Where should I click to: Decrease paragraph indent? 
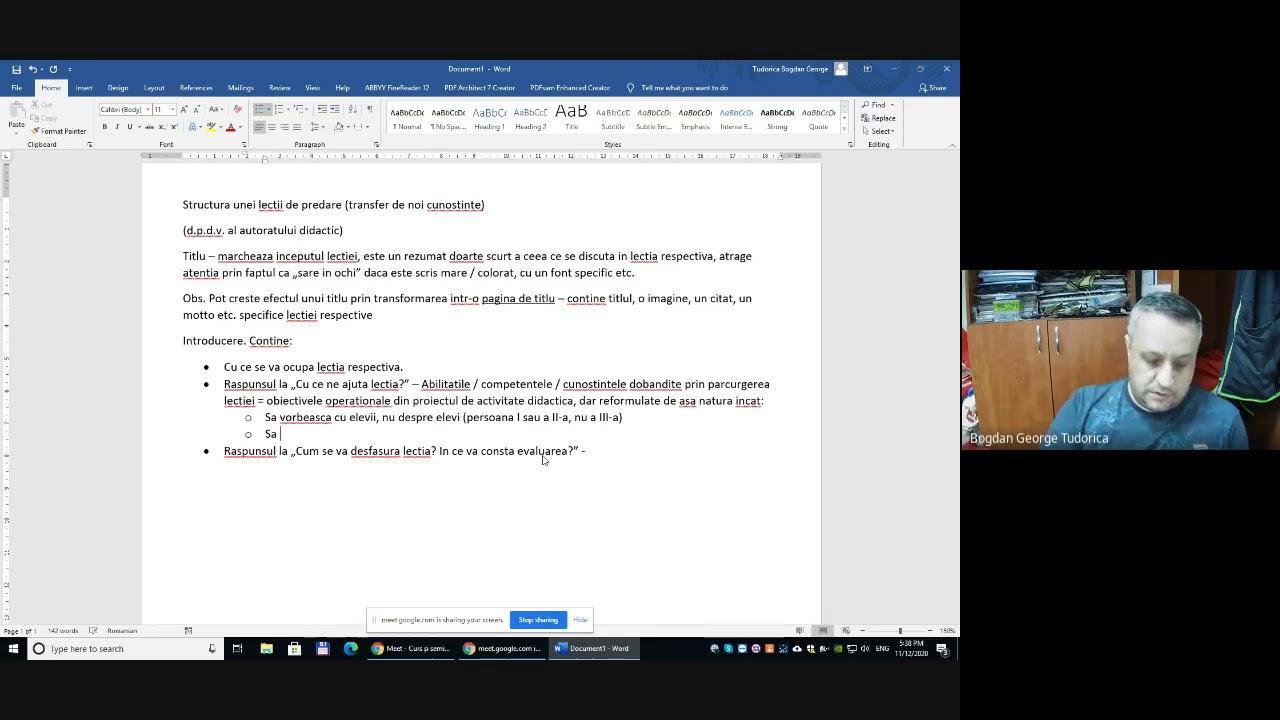point(322,109)
